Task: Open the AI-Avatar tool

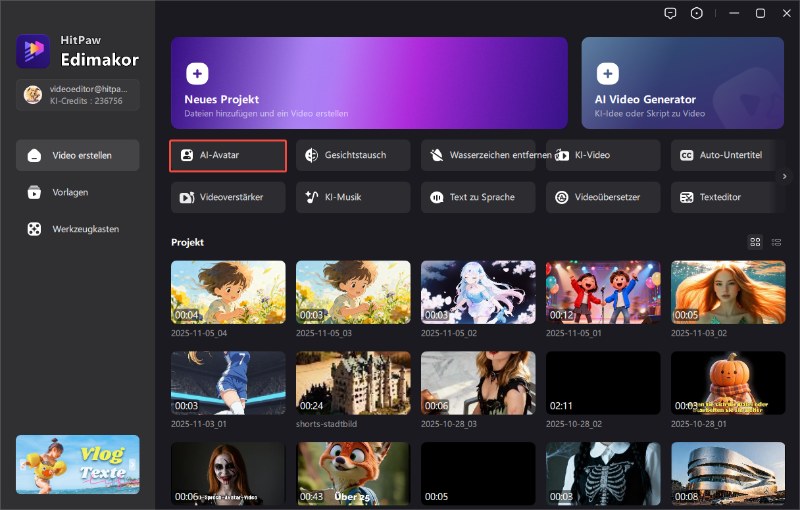Action: 228,156
